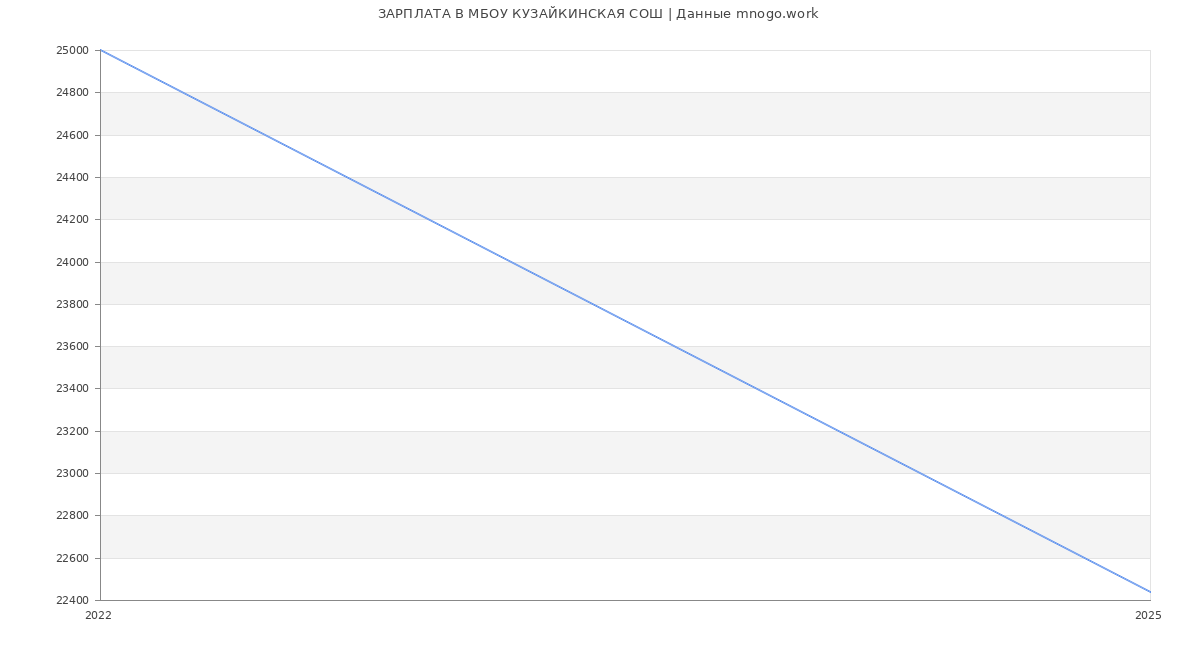Click the line's end point at 2025
Screen dimensions: 1200x650
pyautogui.click(x=1150, y=592)
